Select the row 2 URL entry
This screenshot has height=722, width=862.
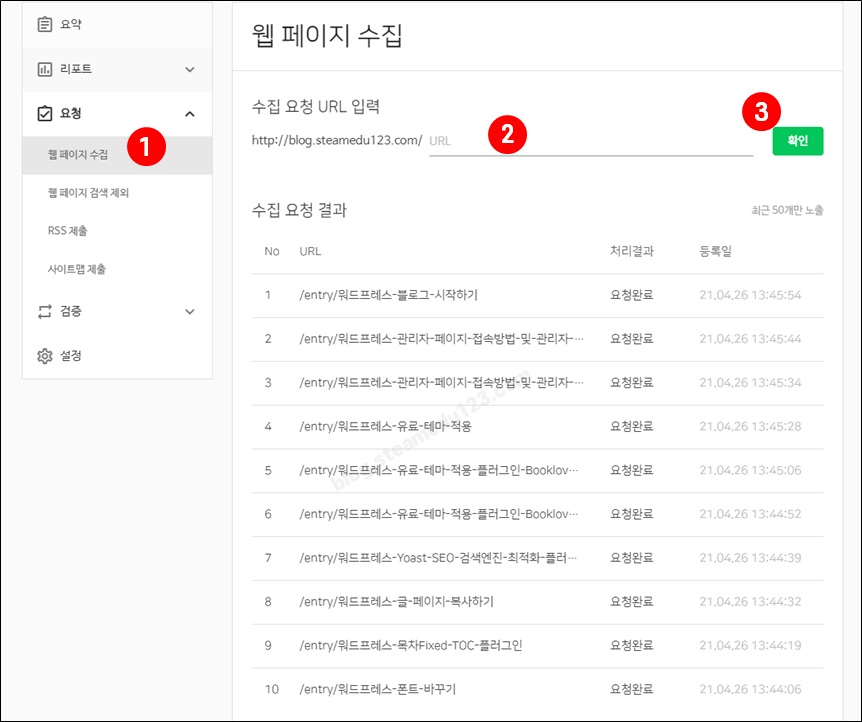(441, 339)
